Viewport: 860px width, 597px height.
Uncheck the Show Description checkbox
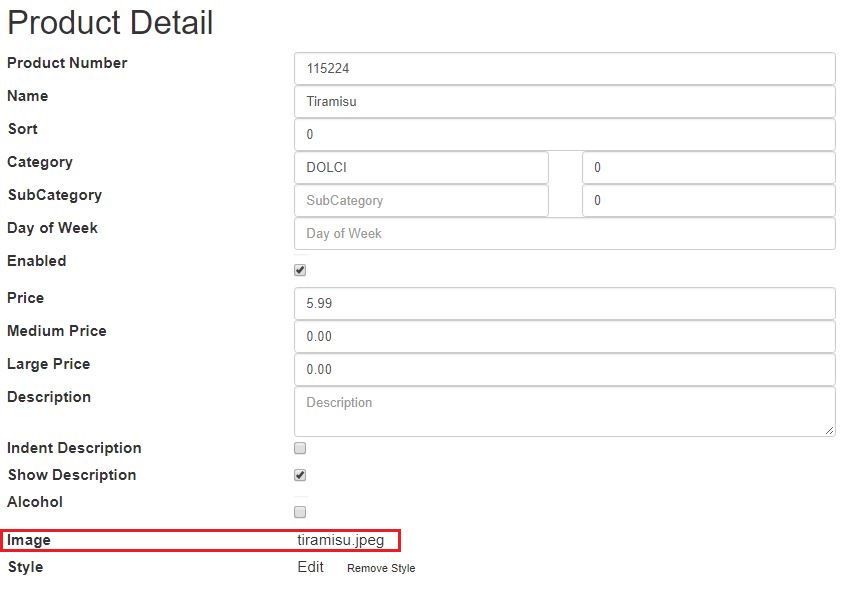point(300,475)
